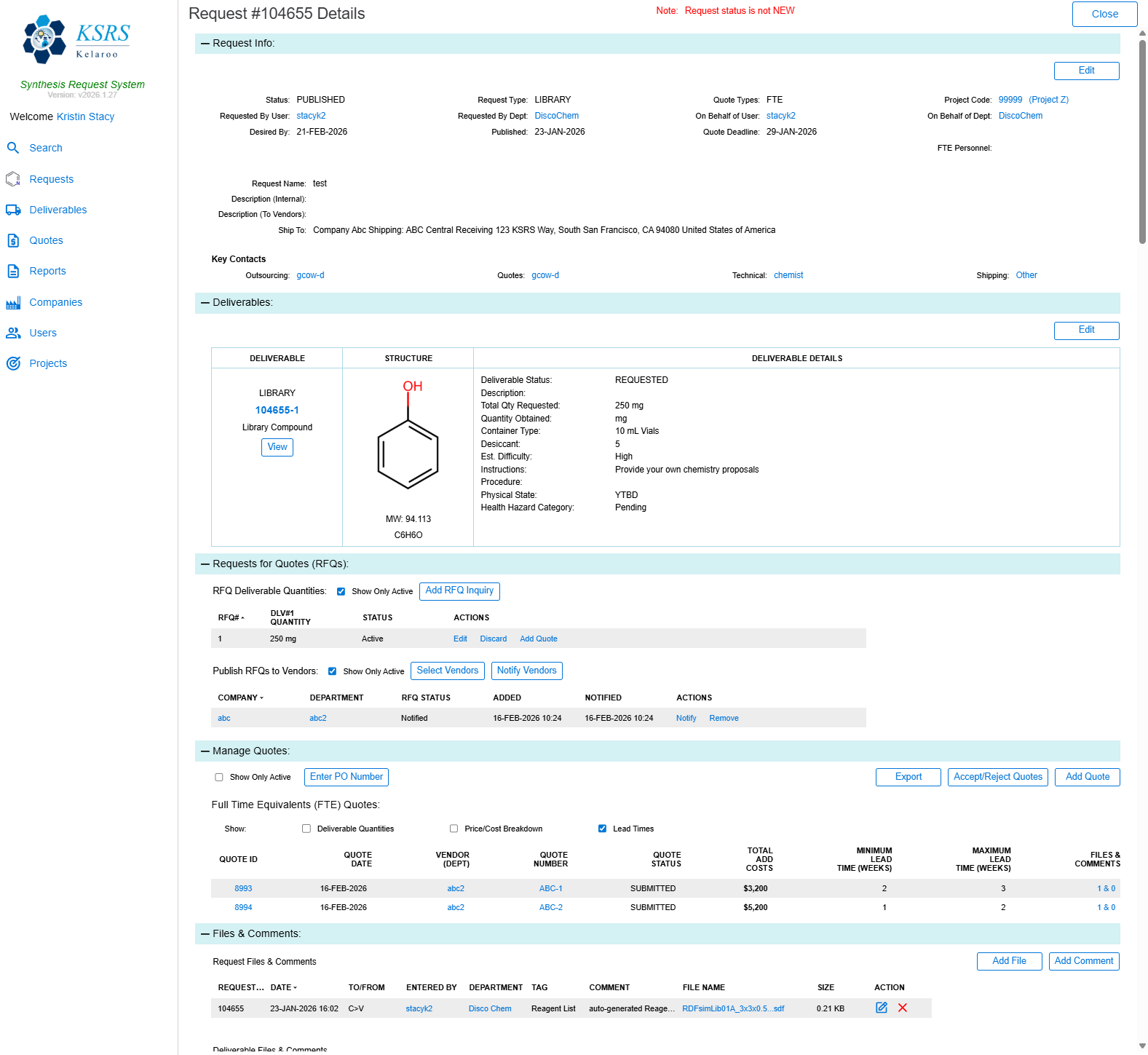
Task: Open quote ID 8993 link
Action: pos(243,888)
